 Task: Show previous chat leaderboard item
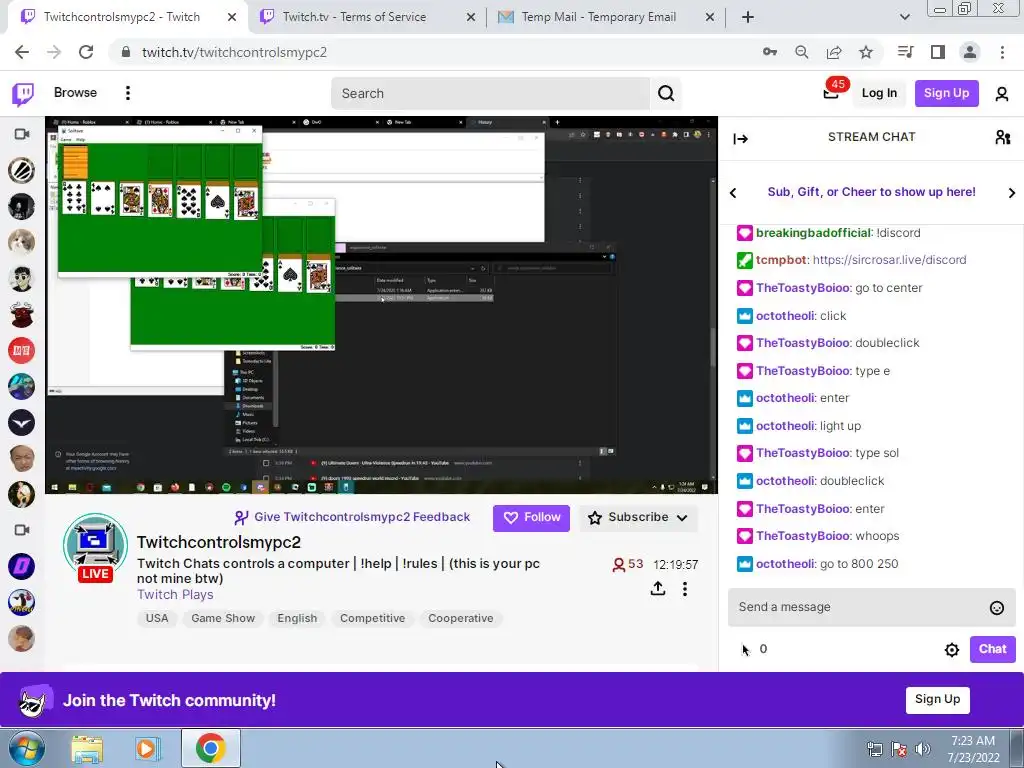[x=733, y=193]
